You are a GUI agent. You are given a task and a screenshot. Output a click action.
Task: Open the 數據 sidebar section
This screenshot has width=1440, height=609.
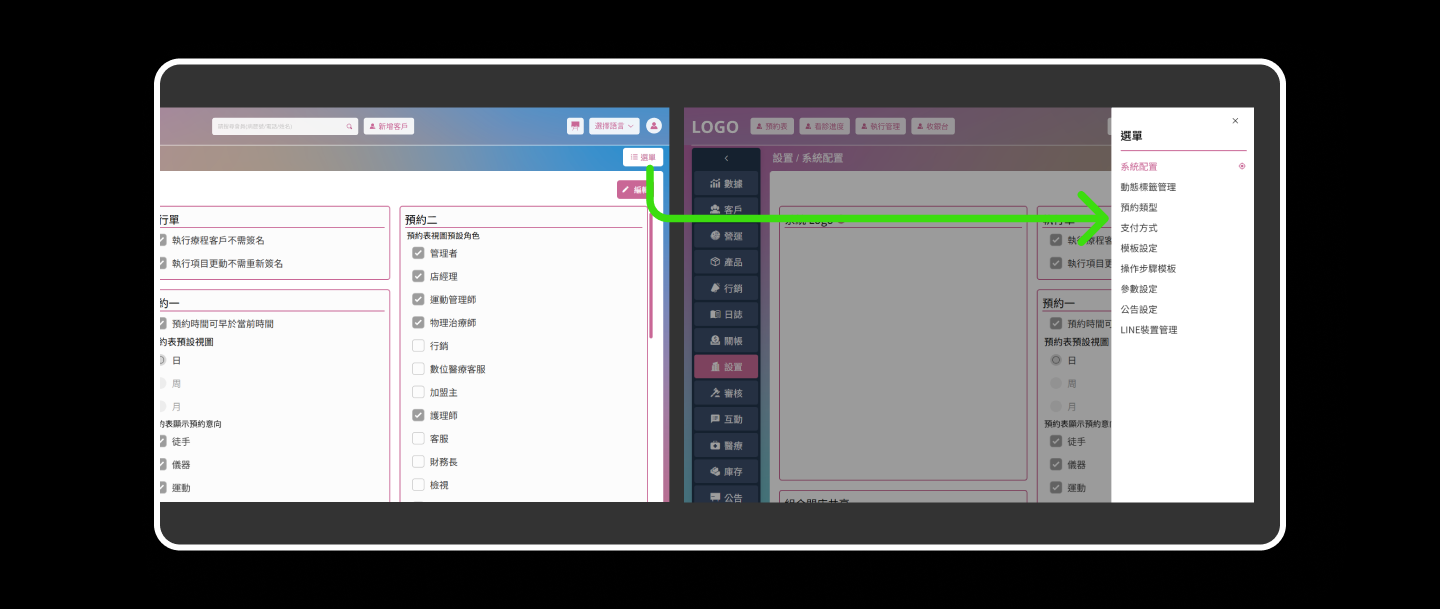coord(726,184)
